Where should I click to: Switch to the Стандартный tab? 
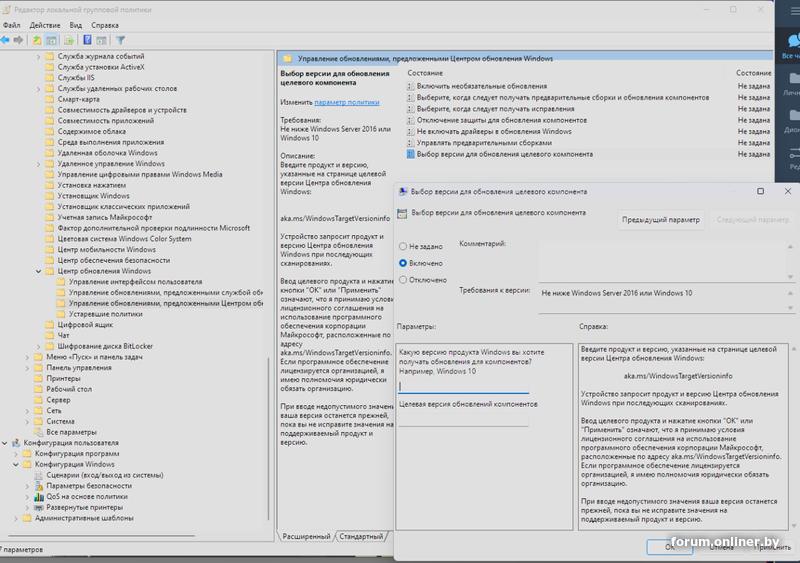point(361,537)
